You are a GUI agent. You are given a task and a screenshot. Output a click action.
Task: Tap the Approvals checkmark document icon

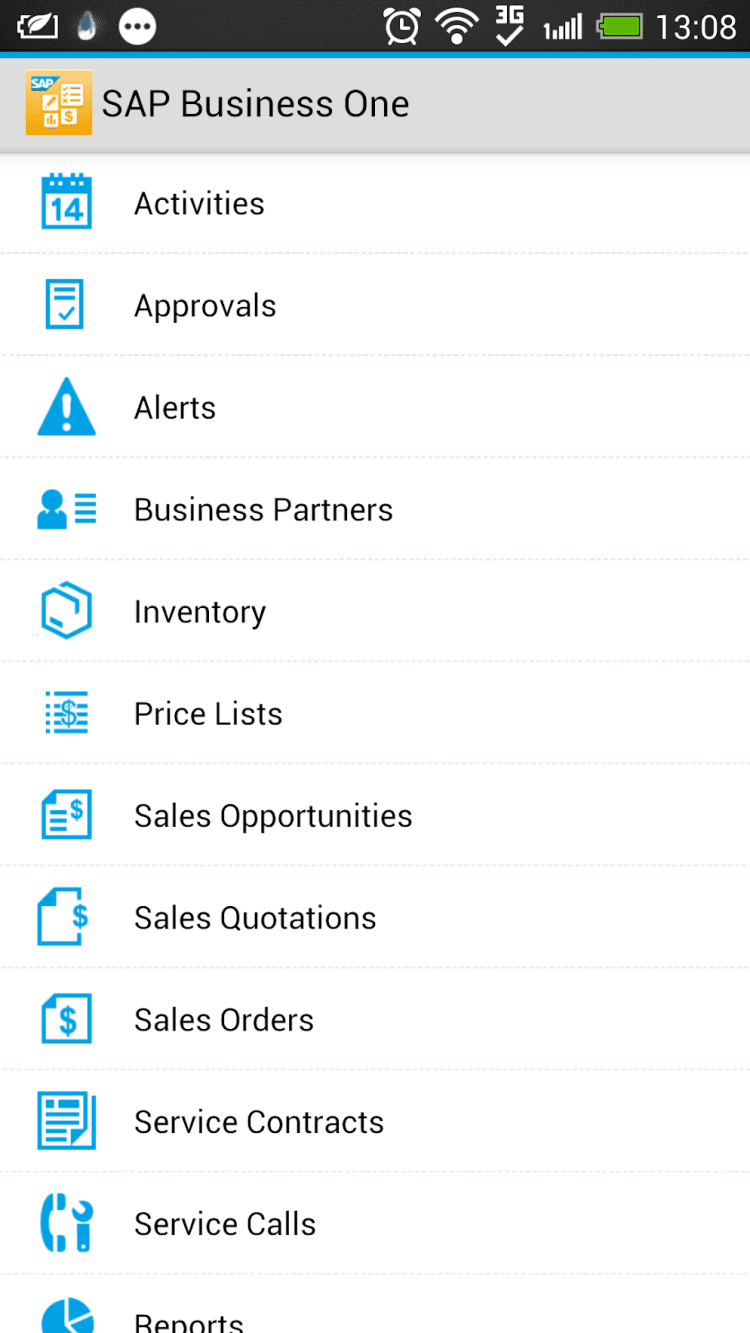pos(66,305)
